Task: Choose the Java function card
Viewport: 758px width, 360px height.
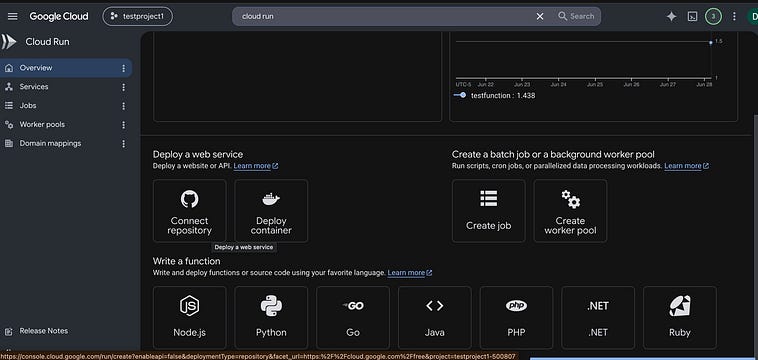Action: [435, 317]
